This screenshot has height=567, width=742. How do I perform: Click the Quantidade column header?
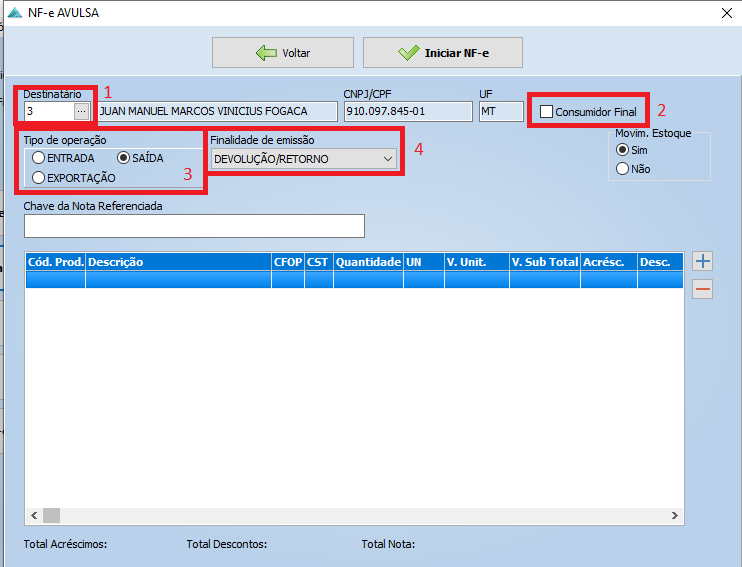click(x=369, y=262)
